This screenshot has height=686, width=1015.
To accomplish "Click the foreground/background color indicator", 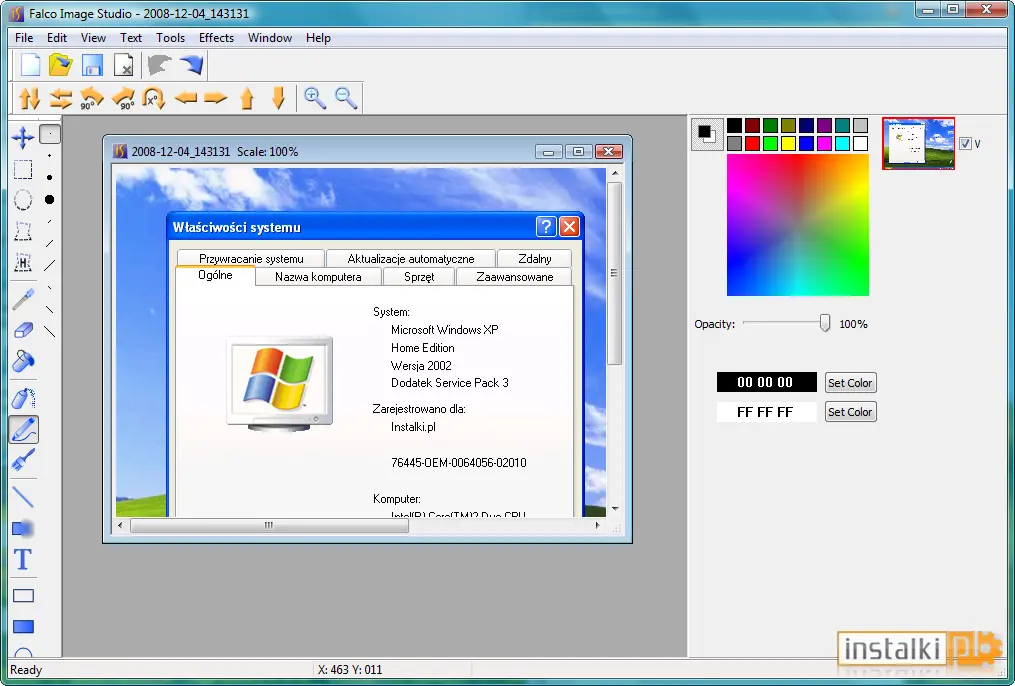I will coord(707,135).
